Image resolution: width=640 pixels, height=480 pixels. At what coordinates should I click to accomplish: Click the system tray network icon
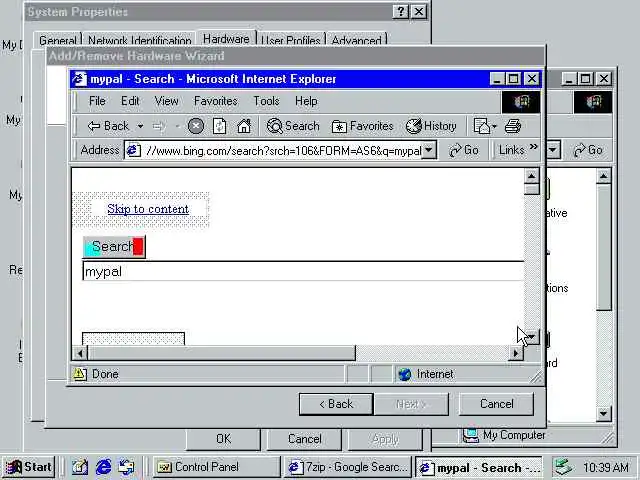[x=563, y=467]
